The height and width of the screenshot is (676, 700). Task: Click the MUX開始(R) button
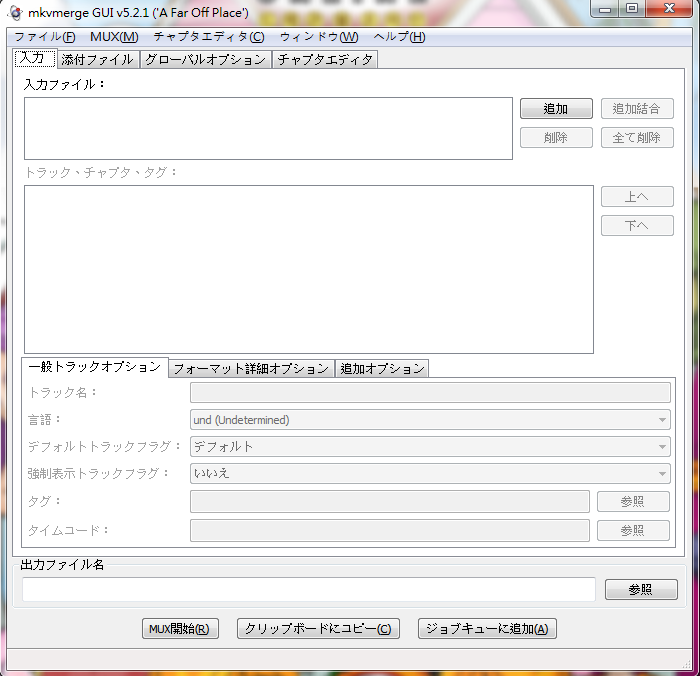(180, 629)
